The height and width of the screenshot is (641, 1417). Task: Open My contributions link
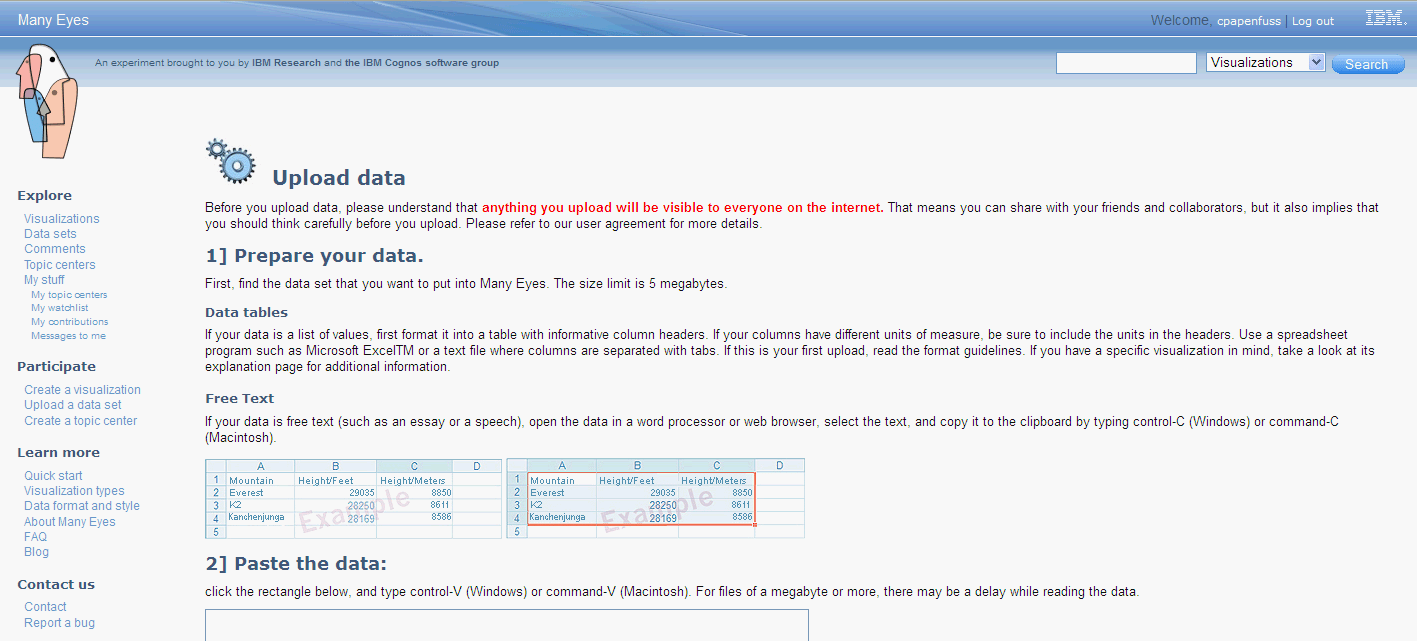click(x=70, y=322)
